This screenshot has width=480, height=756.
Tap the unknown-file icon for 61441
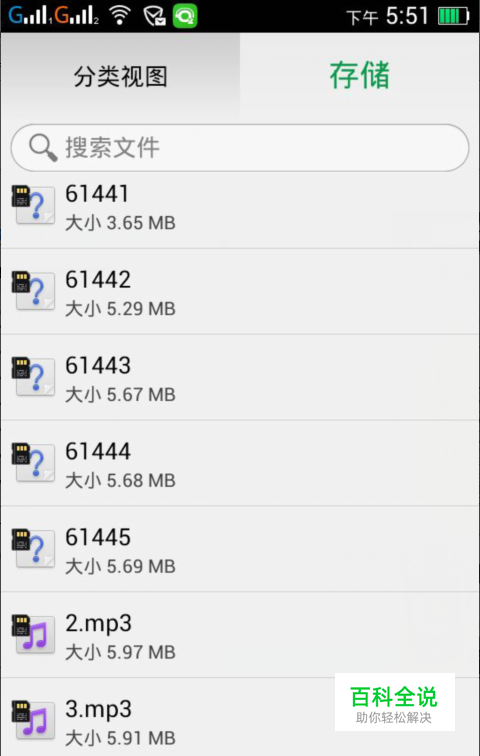(33, 204)
